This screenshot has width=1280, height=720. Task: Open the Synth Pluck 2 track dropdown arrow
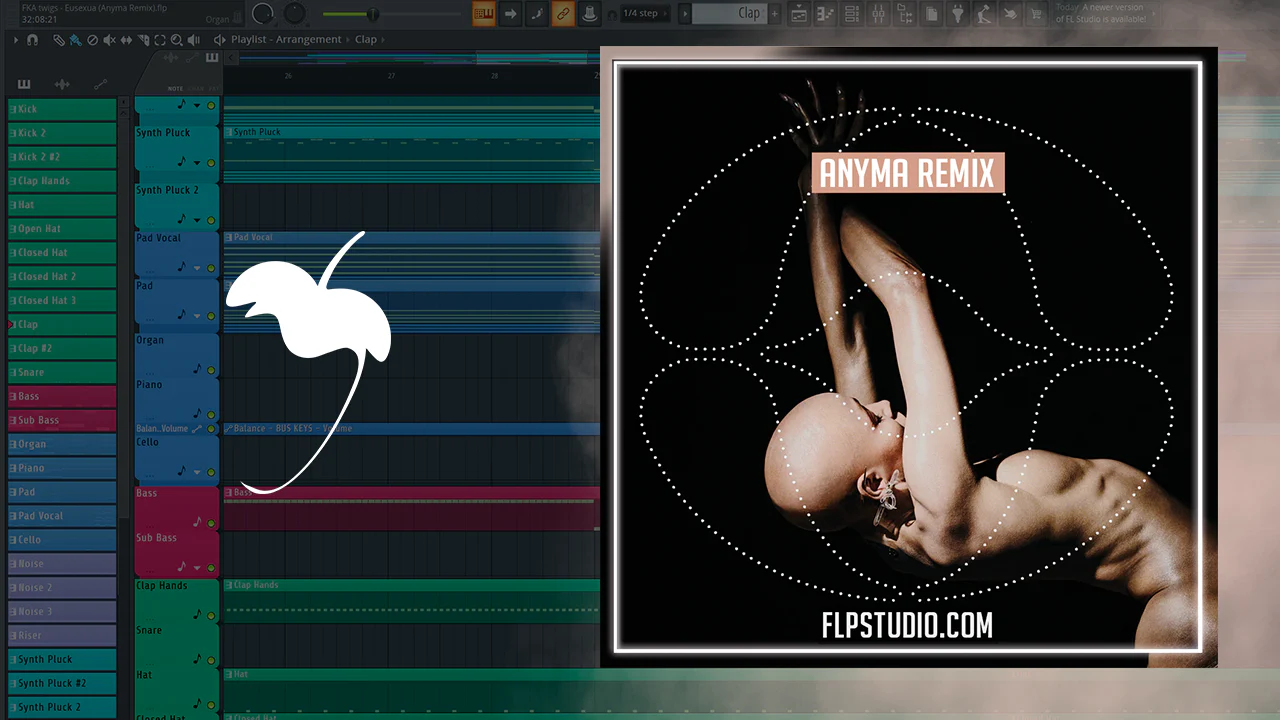click(x=197, y=220)
